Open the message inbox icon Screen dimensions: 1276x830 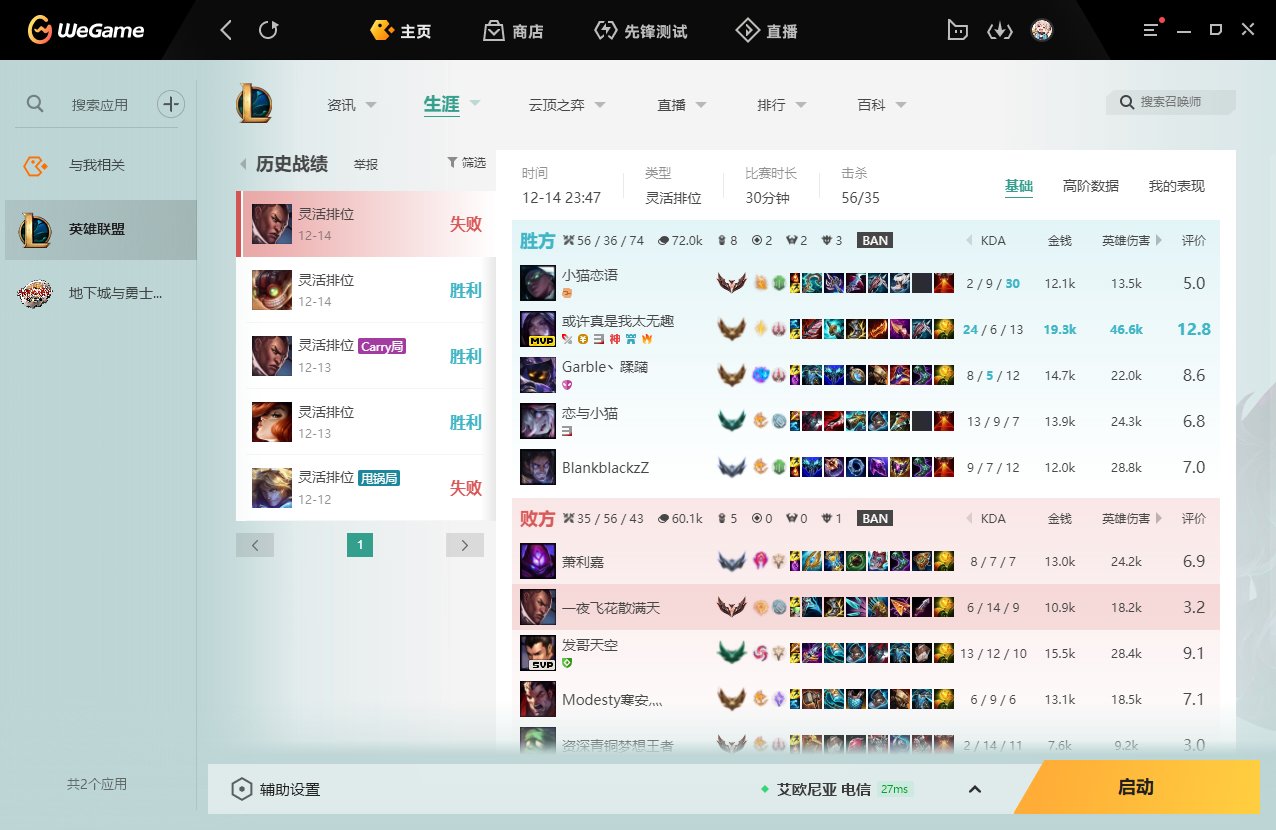click(958, 30)
